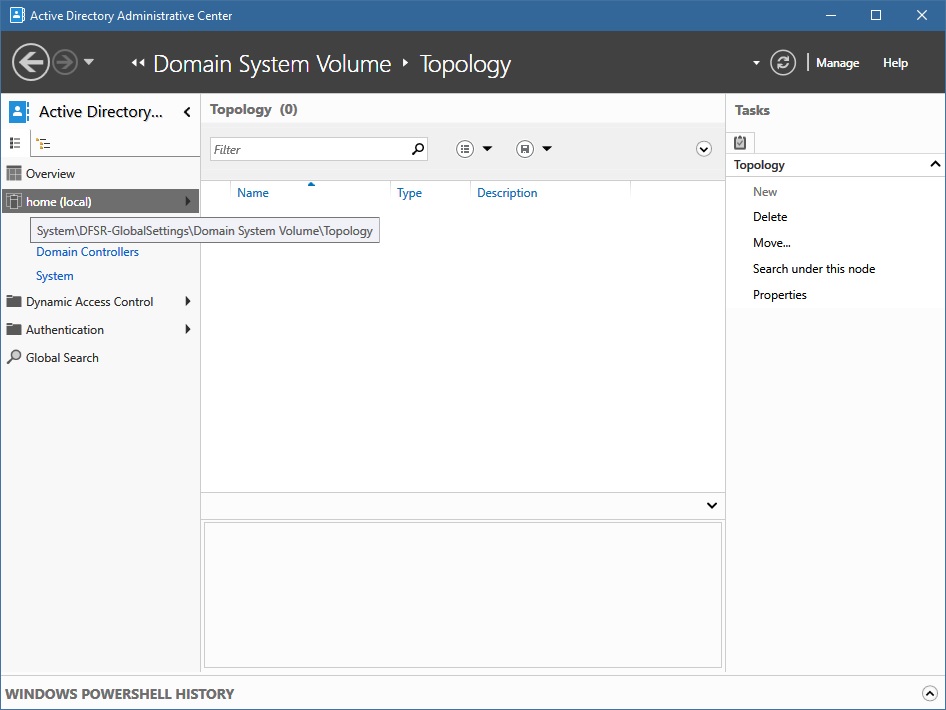Expand the Windows PowerShell History panel
The image size is (946, 710).
point(929,693)
